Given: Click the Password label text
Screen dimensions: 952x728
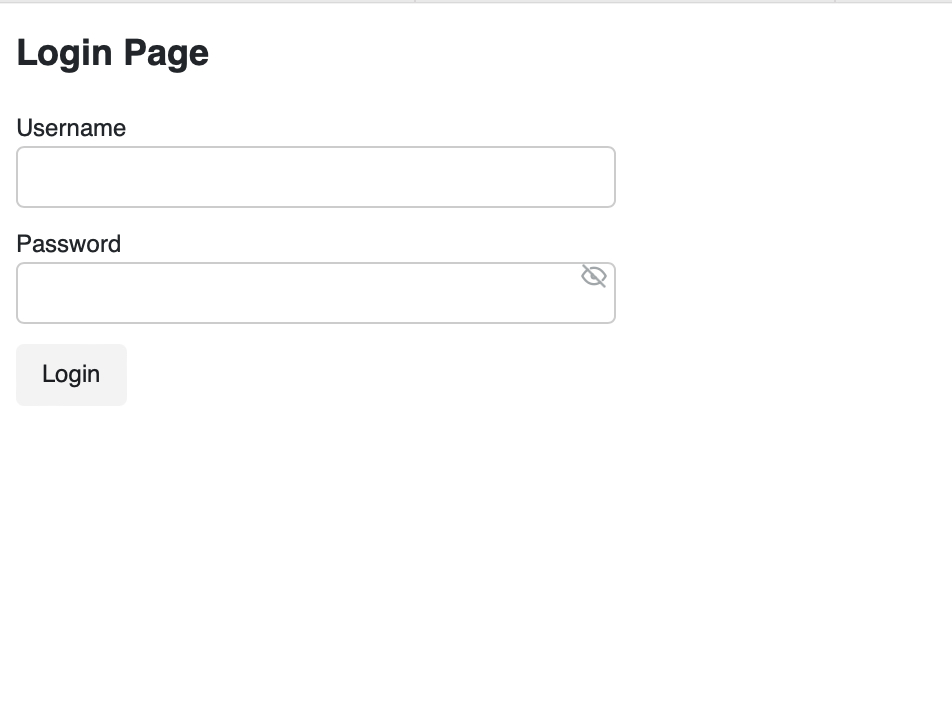Looking at the screenshot, I should point(69,244).
